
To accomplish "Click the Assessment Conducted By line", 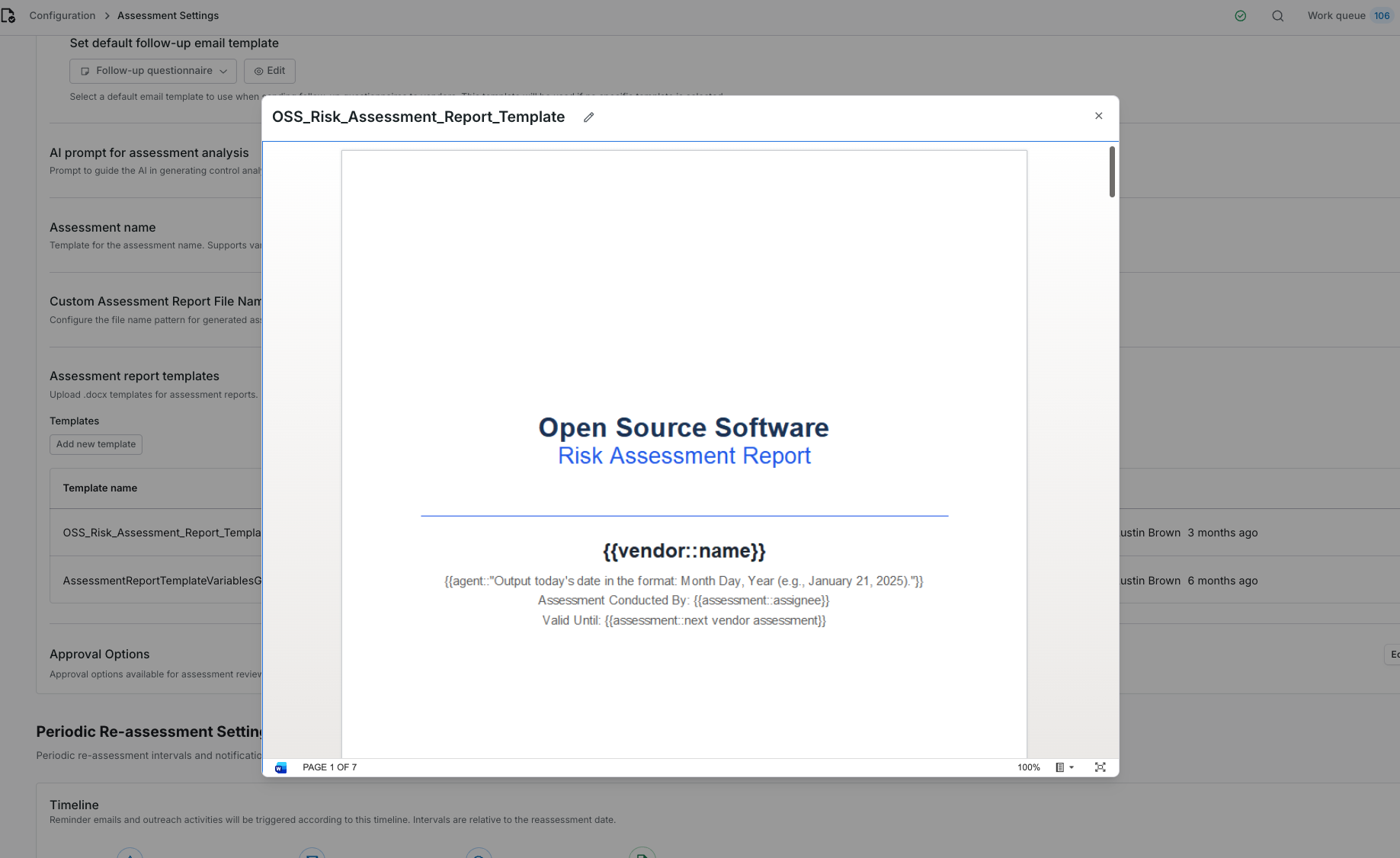I will (x=684, y=600).
